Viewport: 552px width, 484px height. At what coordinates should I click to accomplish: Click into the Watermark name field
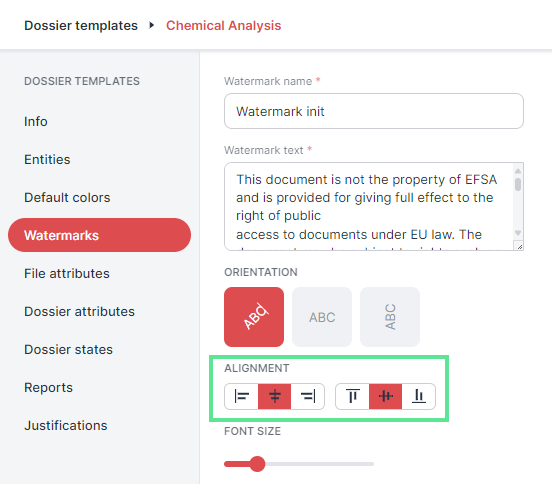tap(374, 111)
